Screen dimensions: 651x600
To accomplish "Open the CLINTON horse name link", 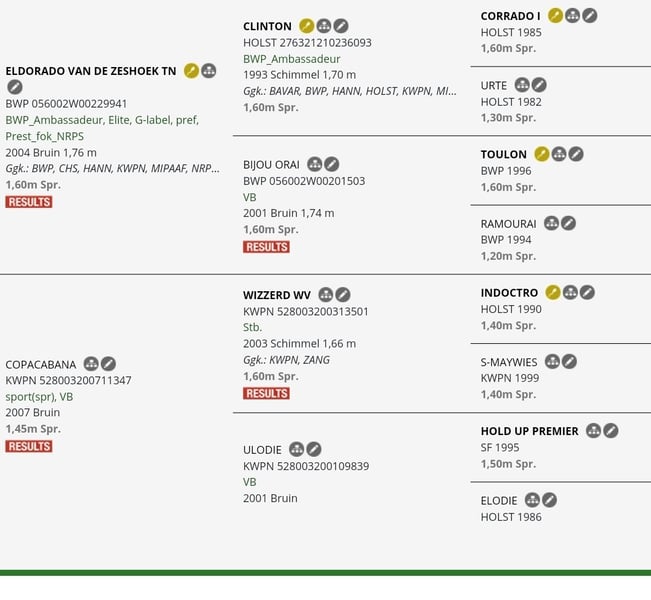I will click(x=267, y=26).
